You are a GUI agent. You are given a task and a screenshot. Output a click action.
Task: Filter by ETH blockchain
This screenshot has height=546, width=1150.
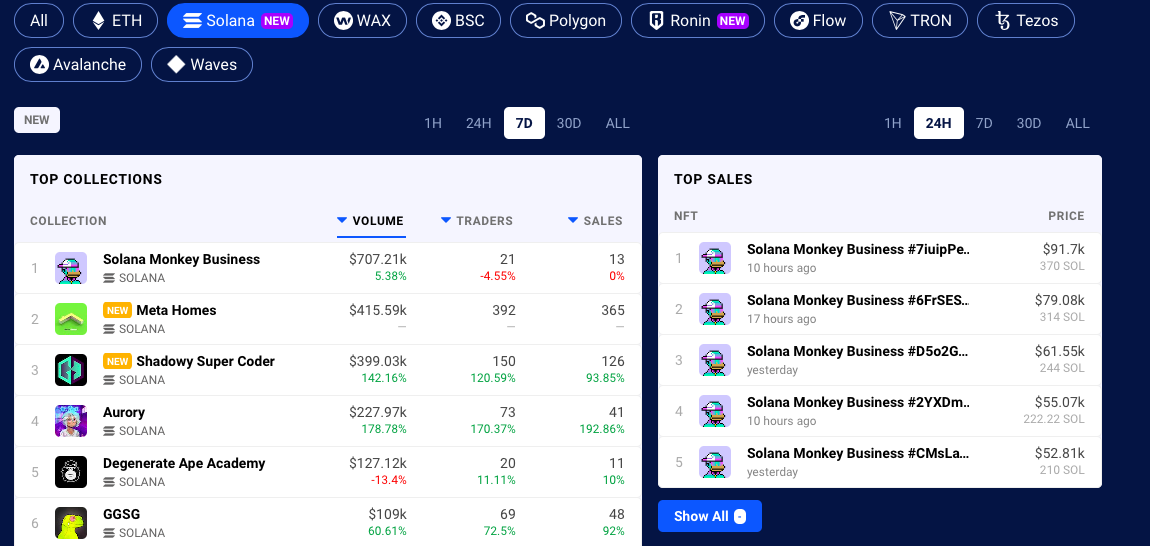(x=116, y=21)
